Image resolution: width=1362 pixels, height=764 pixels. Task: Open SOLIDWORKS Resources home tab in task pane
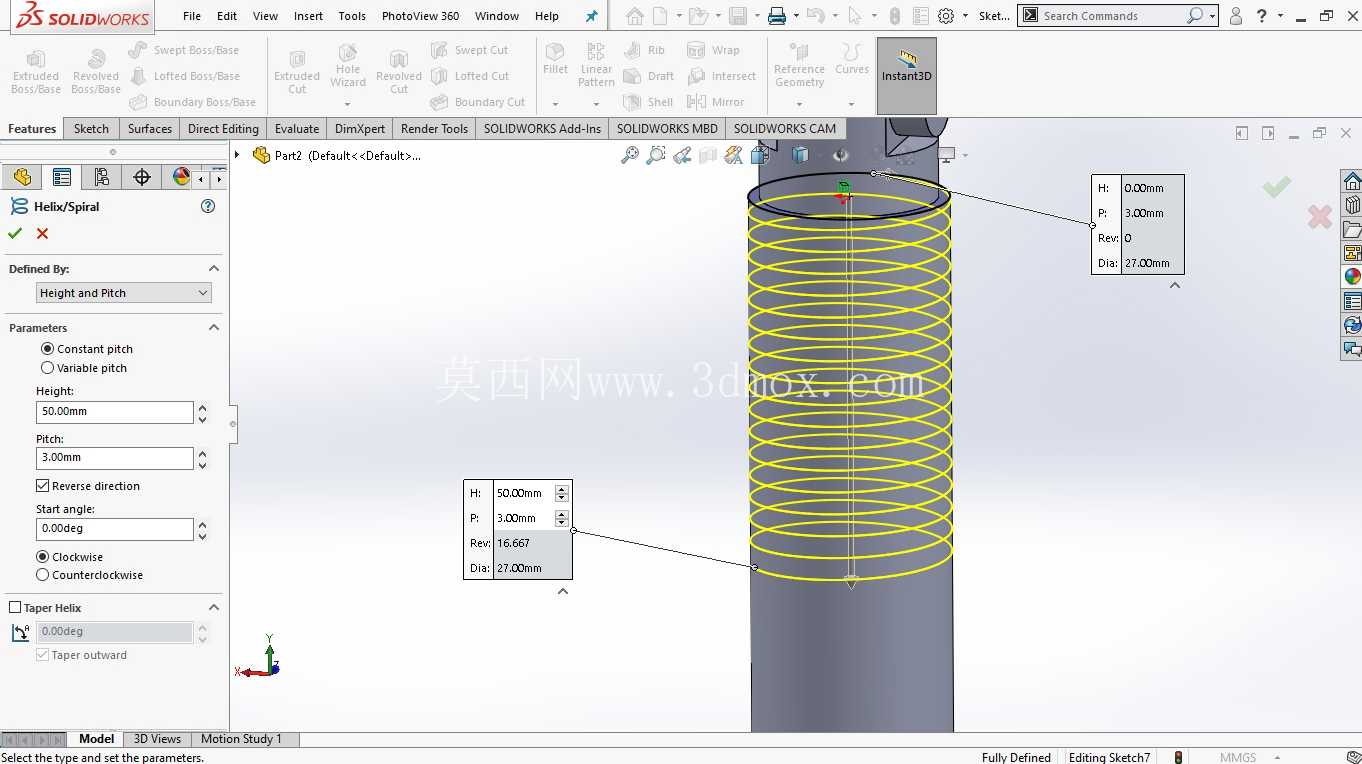(1352, 181)
